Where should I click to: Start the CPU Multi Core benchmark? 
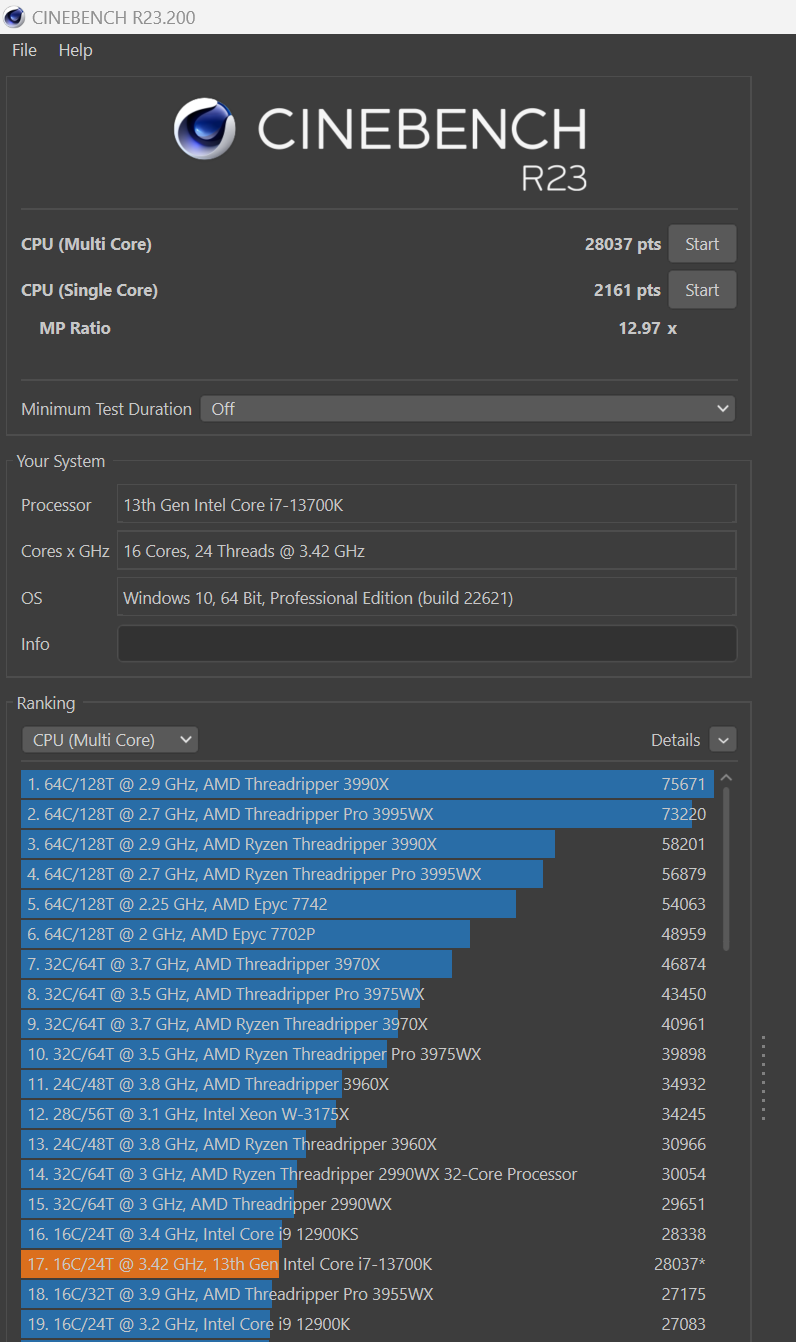click(x=701, y=243)
